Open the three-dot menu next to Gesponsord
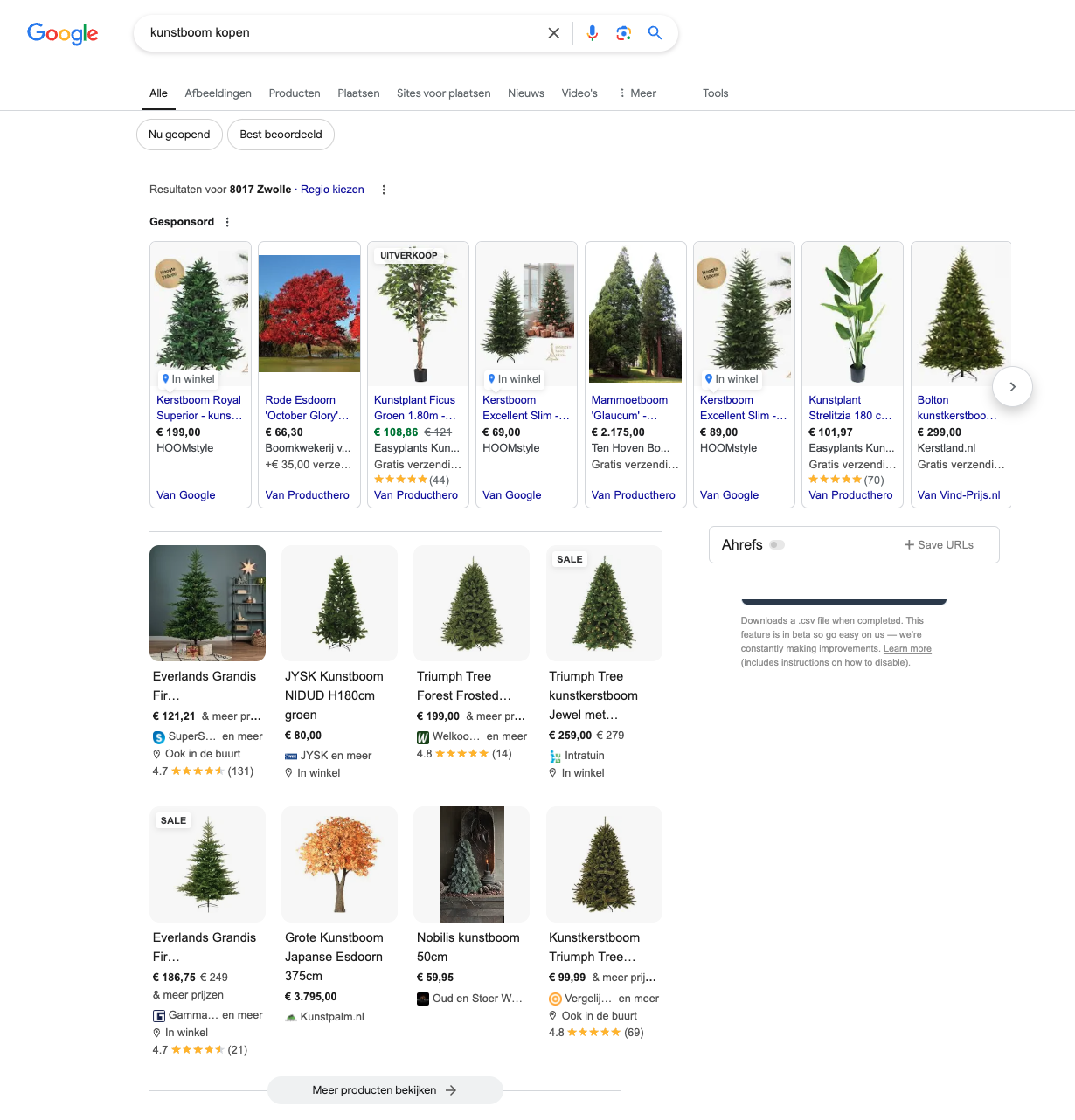Screen dimensions: 1075x1120 (x=227, y=222)
